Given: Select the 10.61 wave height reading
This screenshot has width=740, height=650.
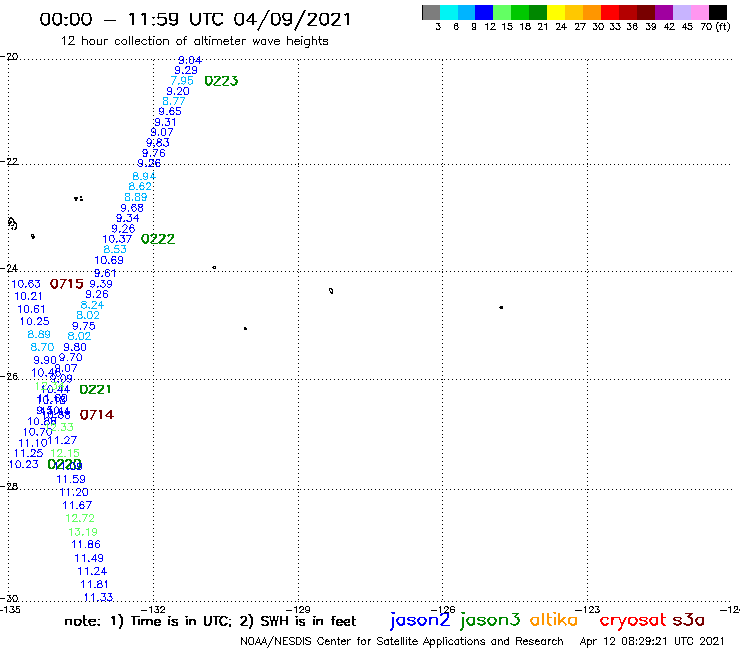Looking at the screenshot, I should [31, 309].
